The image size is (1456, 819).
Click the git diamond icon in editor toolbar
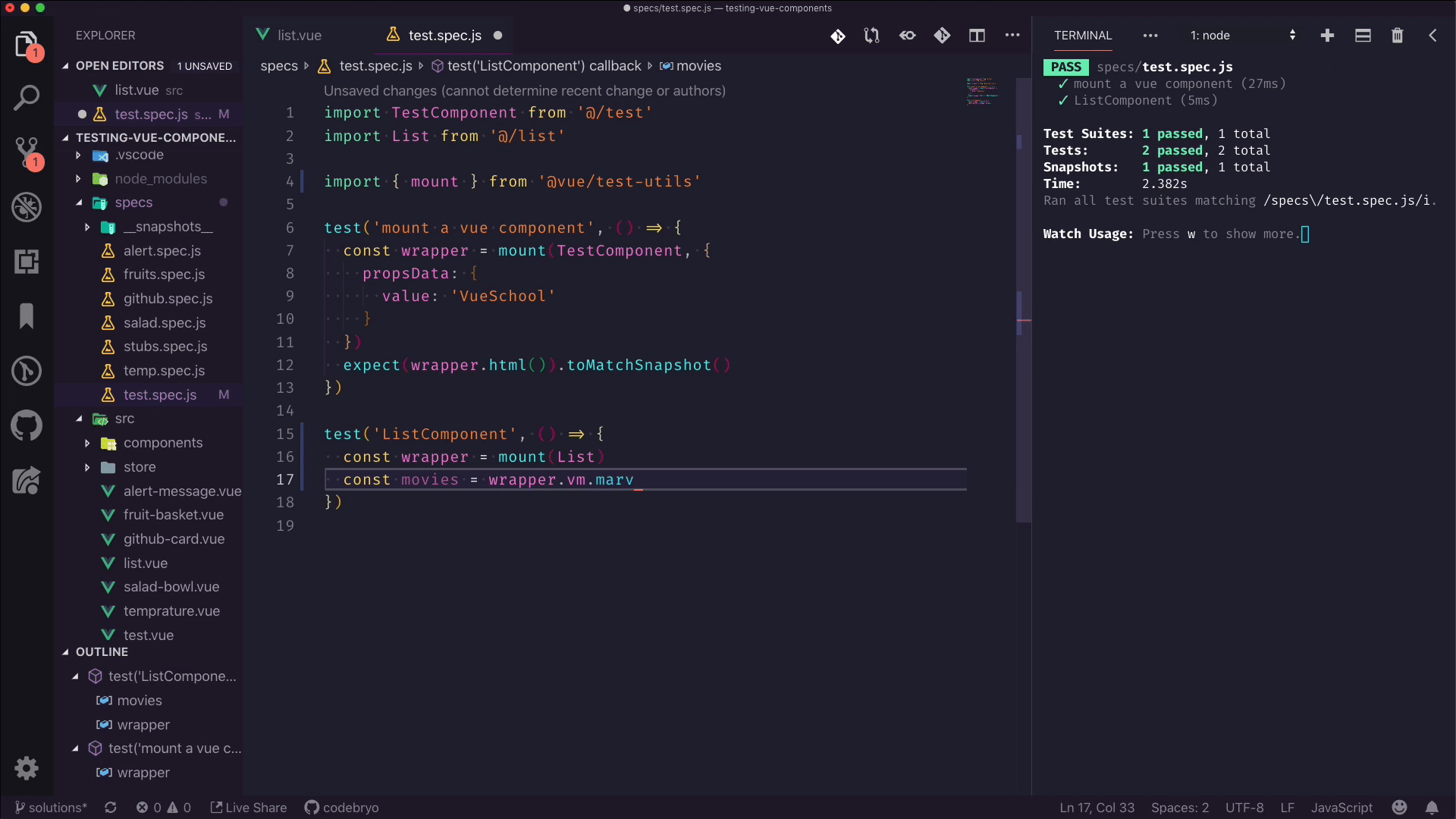click(838, 36)
